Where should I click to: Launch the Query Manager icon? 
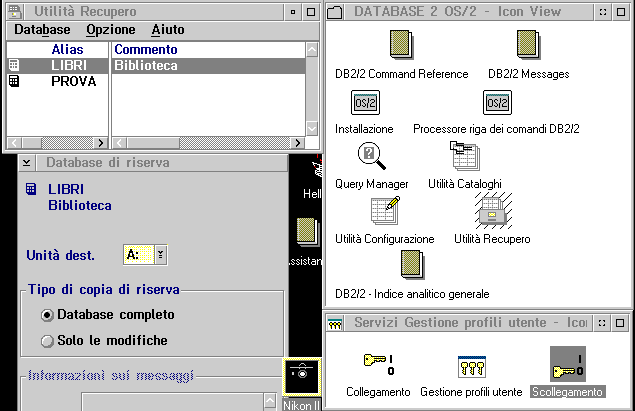[x=372, y=157]
